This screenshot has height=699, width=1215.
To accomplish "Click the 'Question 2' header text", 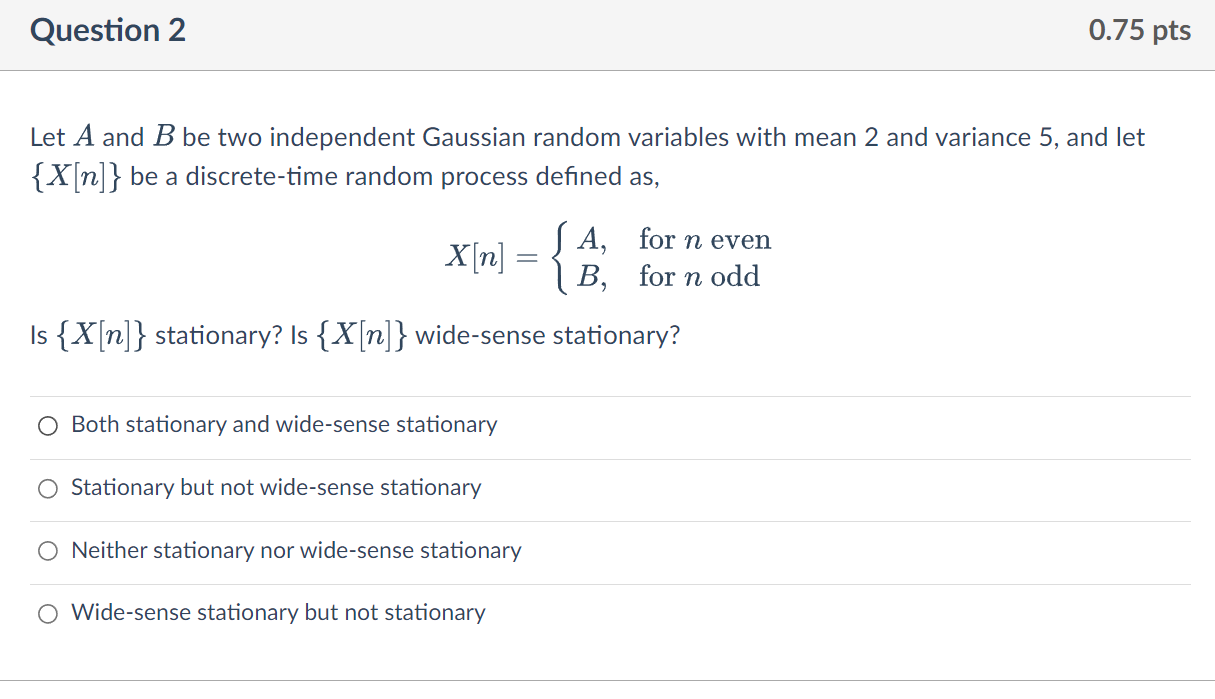I will coord(107,30).
